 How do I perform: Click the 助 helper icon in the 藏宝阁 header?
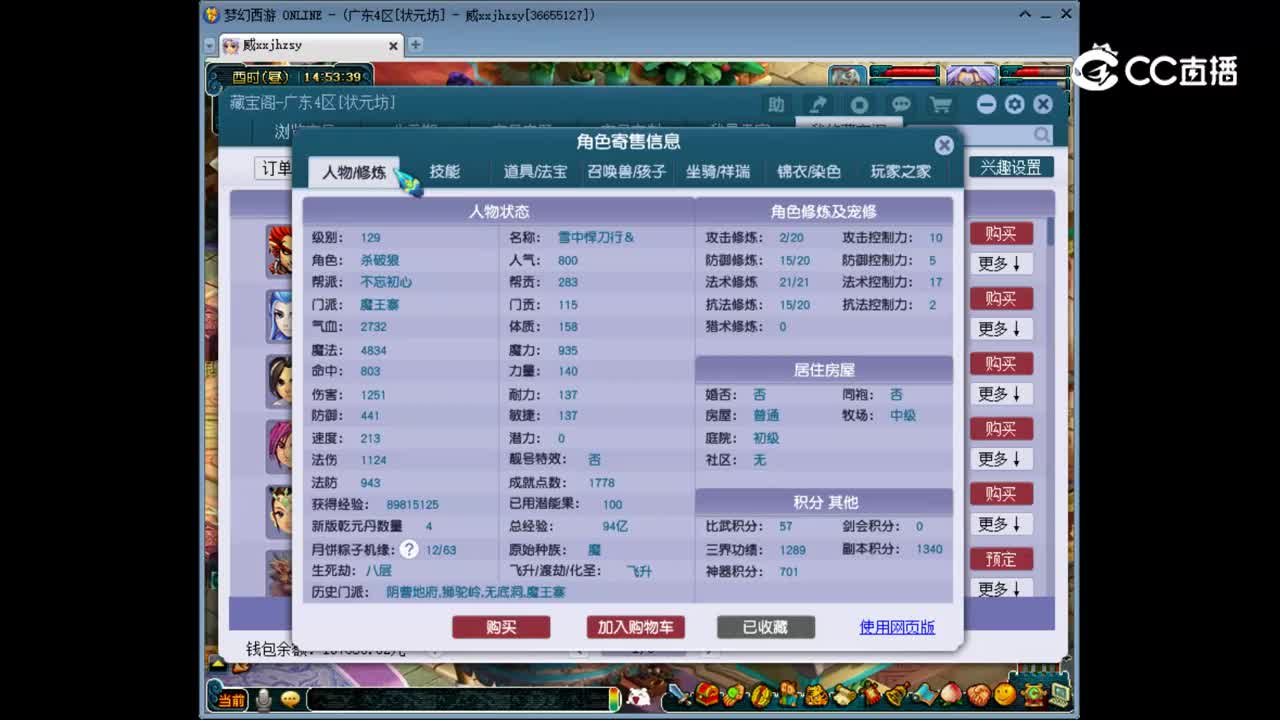click(776, 104)
